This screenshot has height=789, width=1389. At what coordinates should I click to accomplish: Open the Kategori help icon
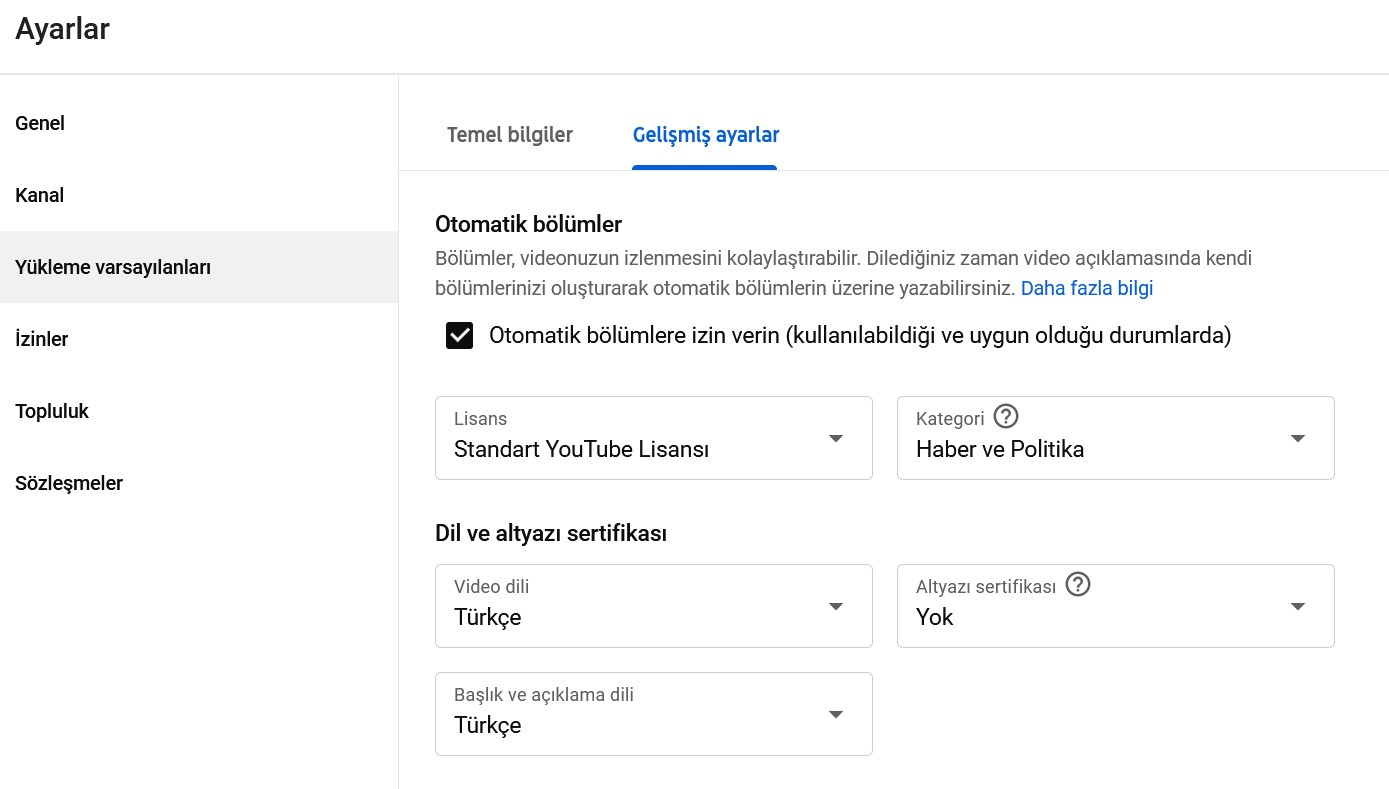pyautogui.click(x=1006, y=416)
